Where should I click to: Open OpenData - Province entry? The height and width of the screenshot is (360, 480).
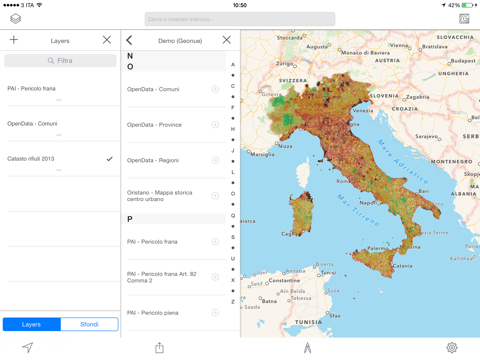[173, 125]
